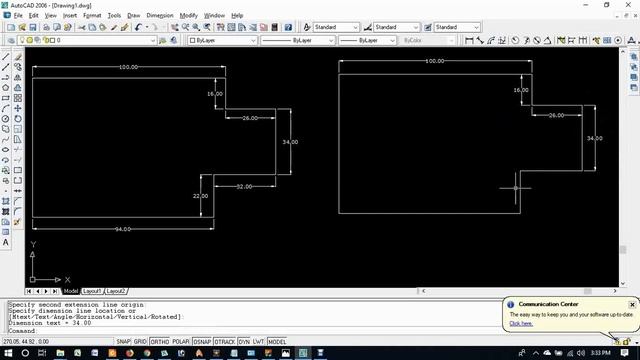Click the vertical scrollbar down arrow

click(623, 284)
